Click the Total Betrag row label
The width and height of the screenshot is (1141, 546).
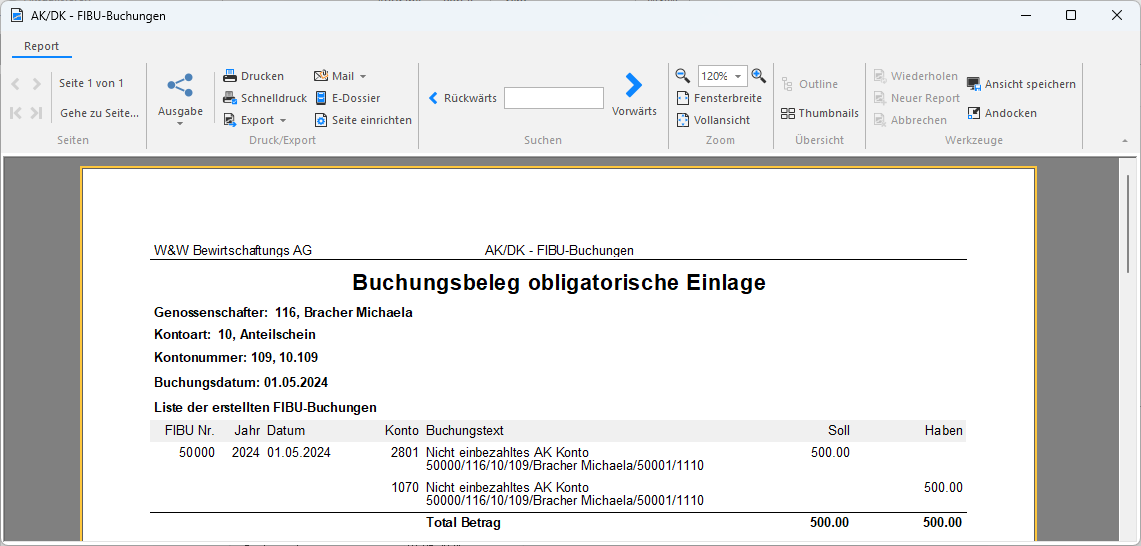(x=463, y=523)
